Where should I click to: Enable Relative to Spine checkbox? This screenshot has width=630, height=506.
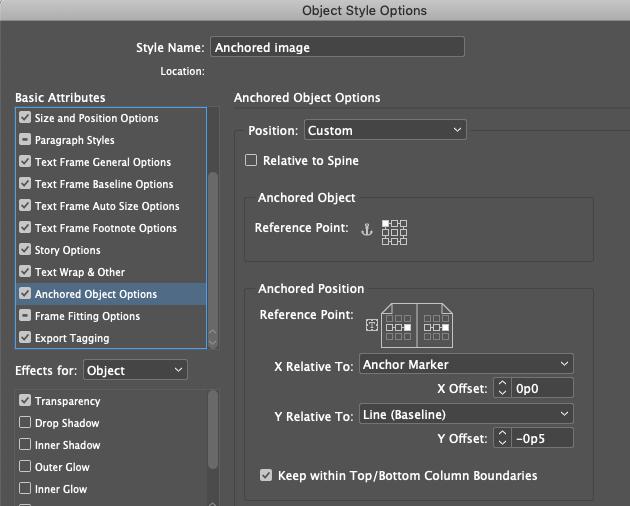tap(251, 160)
